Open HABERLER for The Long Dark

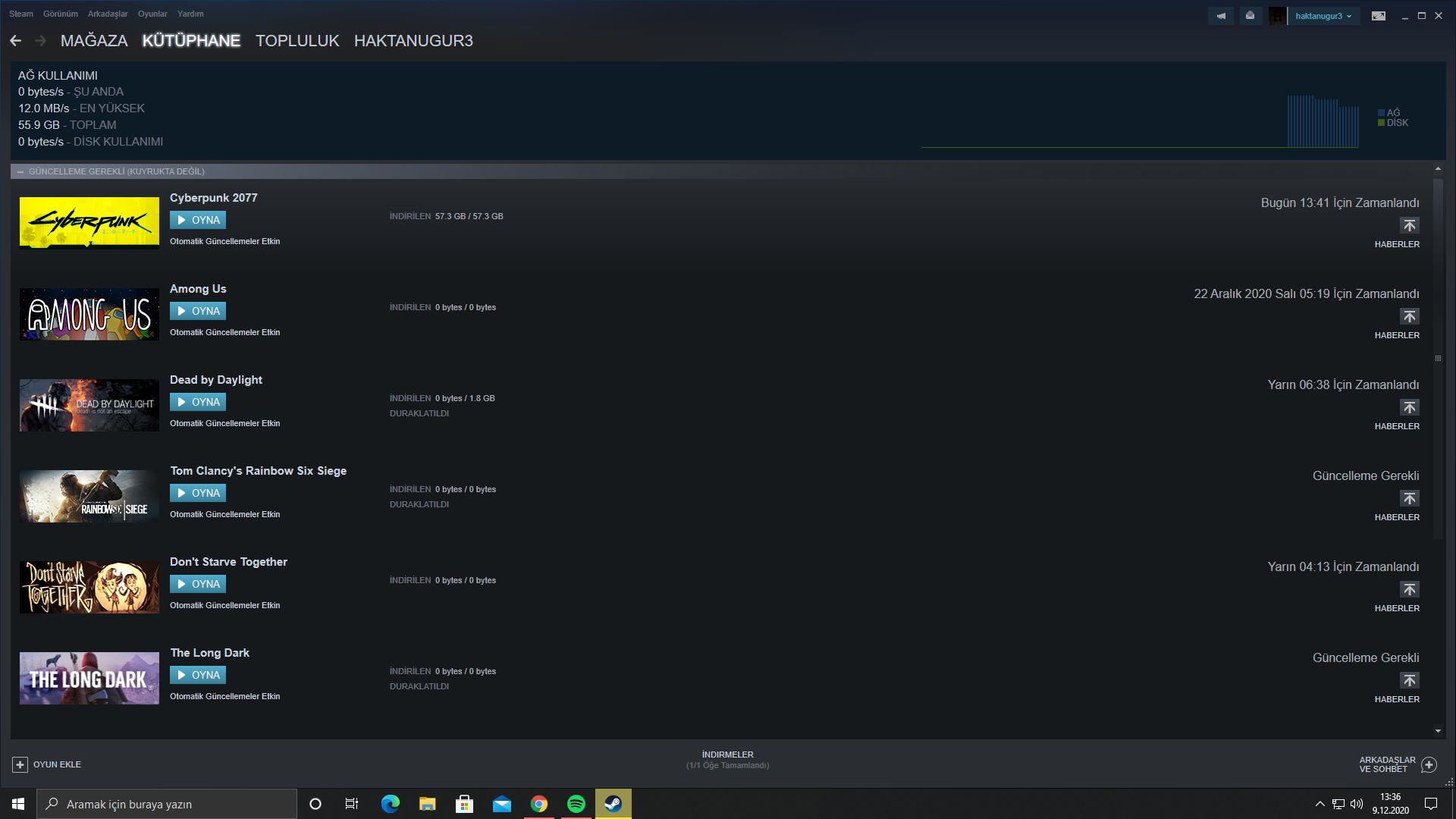click(x=1397, y=699)
